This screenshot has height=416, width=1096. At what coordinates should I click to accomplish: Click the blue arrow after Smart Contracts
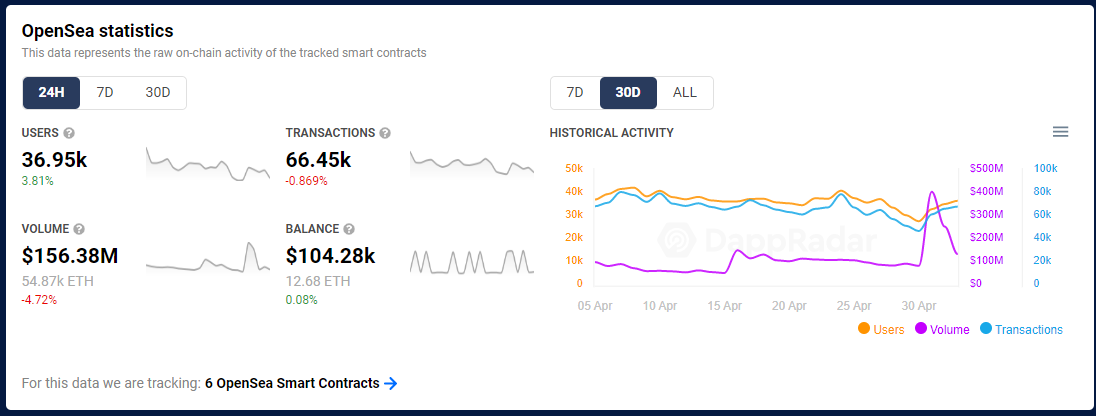(x=391, y=383)
